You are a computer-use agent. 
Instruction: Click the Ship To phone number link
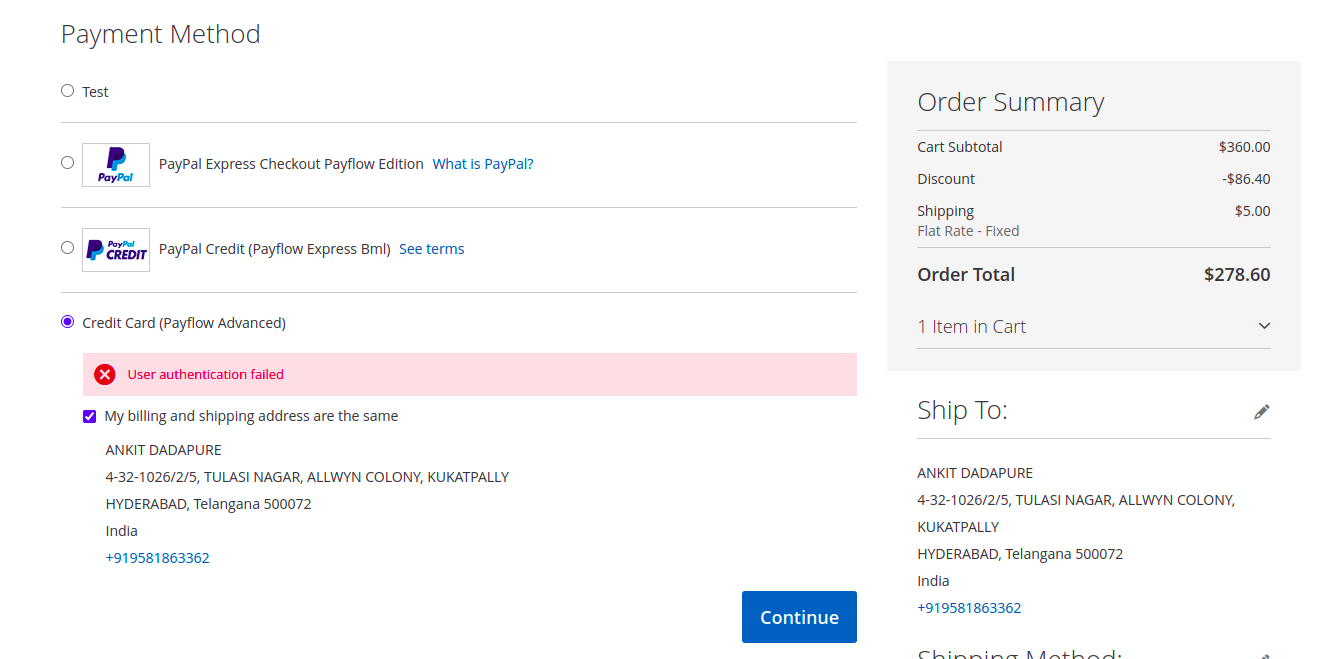click(969, 607)
